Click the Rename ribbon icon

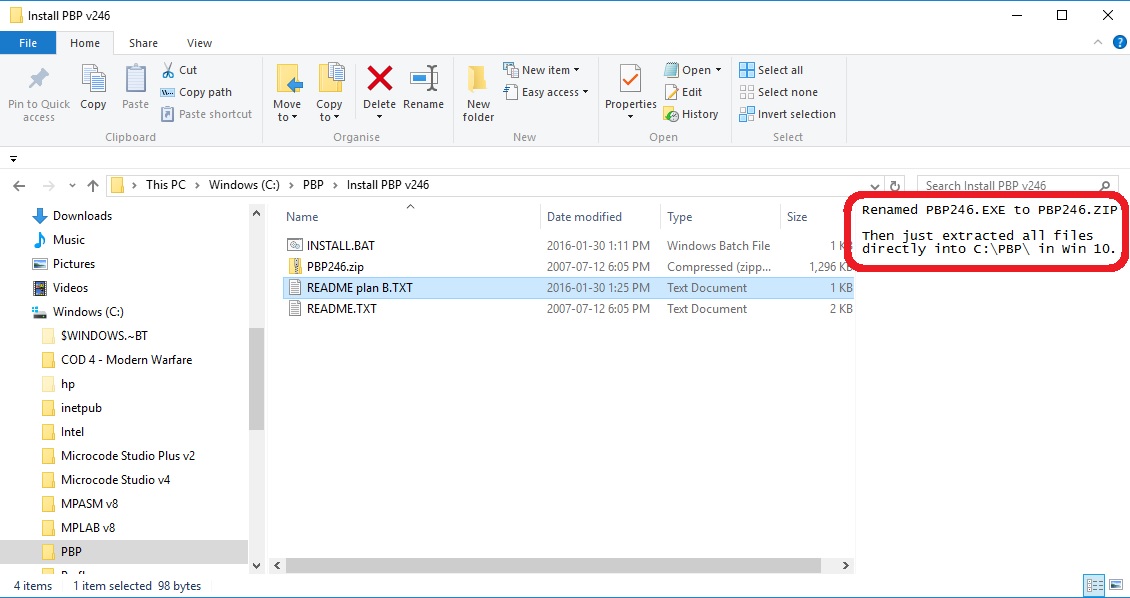click(424, 78)
